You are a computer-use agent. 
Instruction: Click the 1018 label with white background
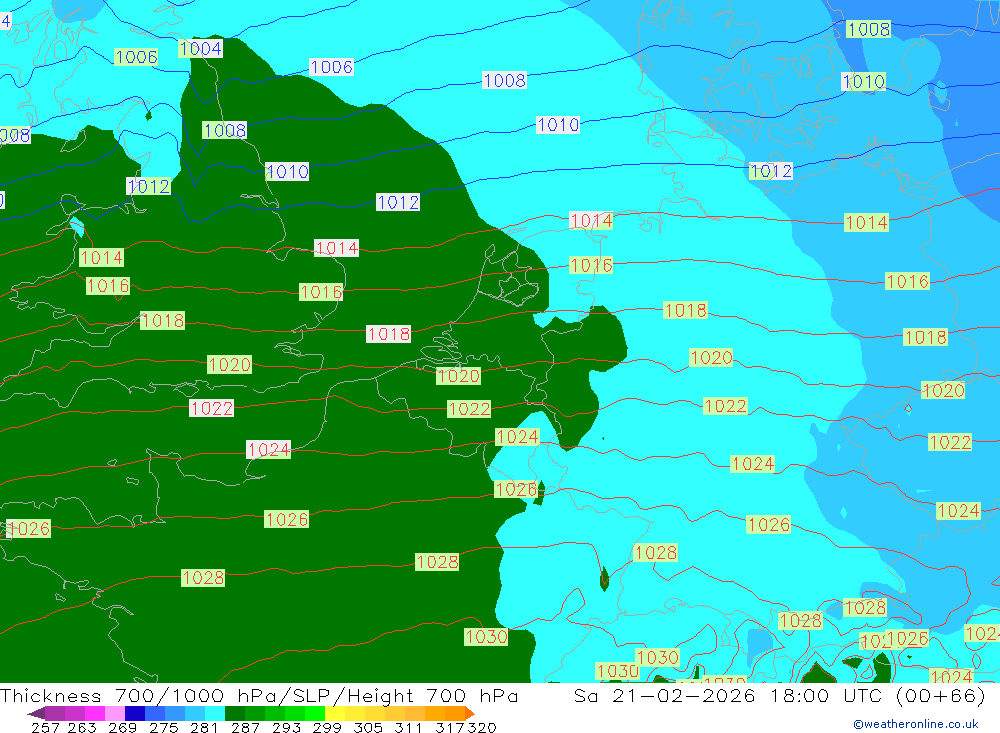click(388, 334)
